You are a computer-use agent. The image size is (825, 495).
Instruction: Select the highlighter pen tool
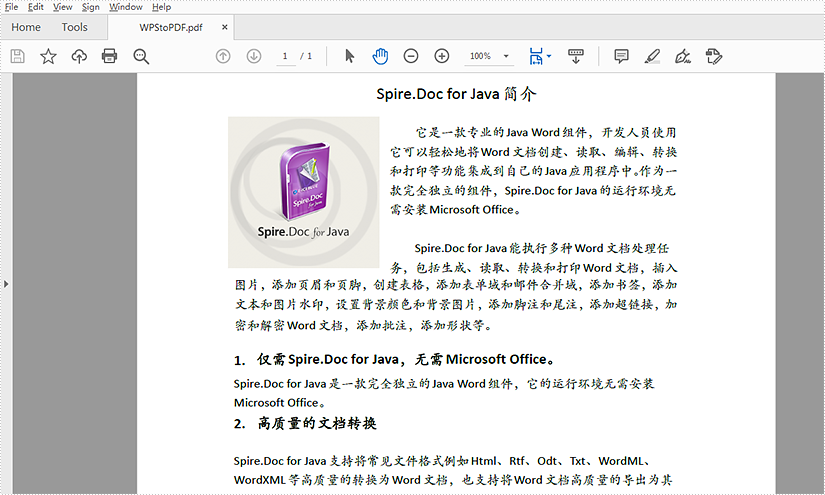[652, 56]
